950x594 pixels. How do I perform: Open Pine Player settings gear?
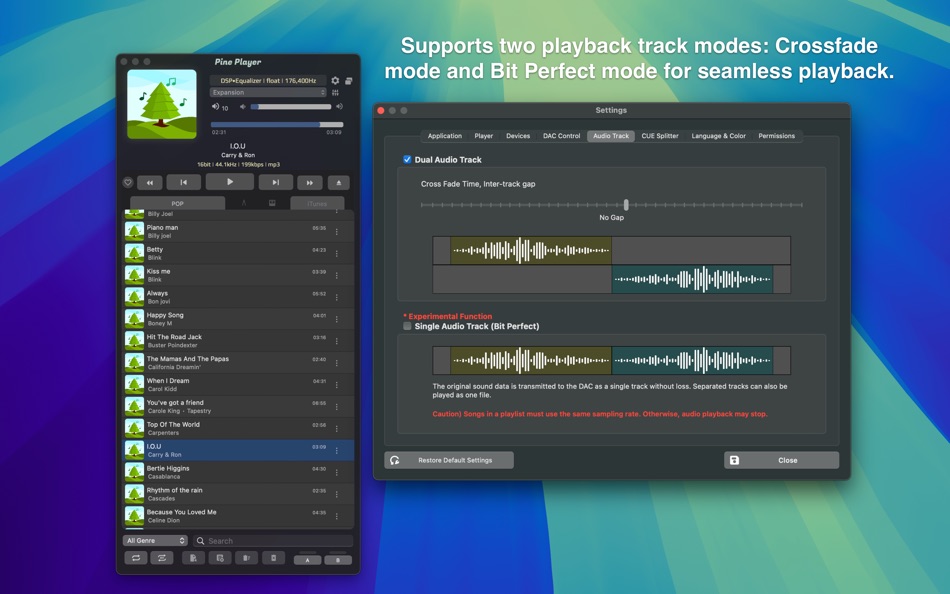coord(335,80)
